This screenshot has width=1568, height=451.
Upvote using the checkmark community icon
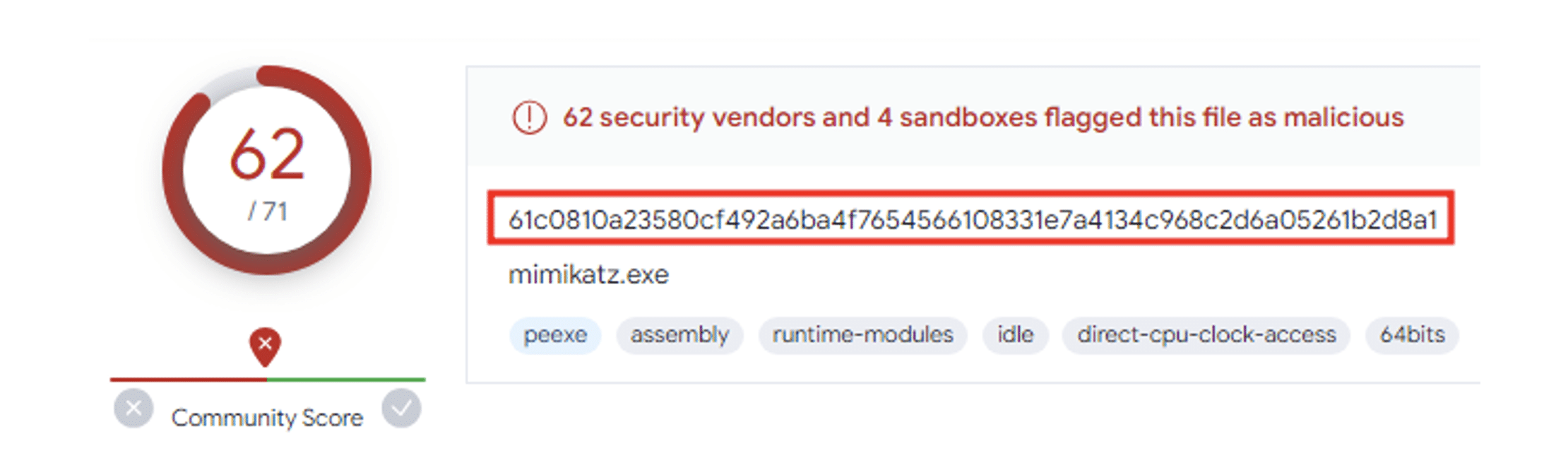pos(401,409)
